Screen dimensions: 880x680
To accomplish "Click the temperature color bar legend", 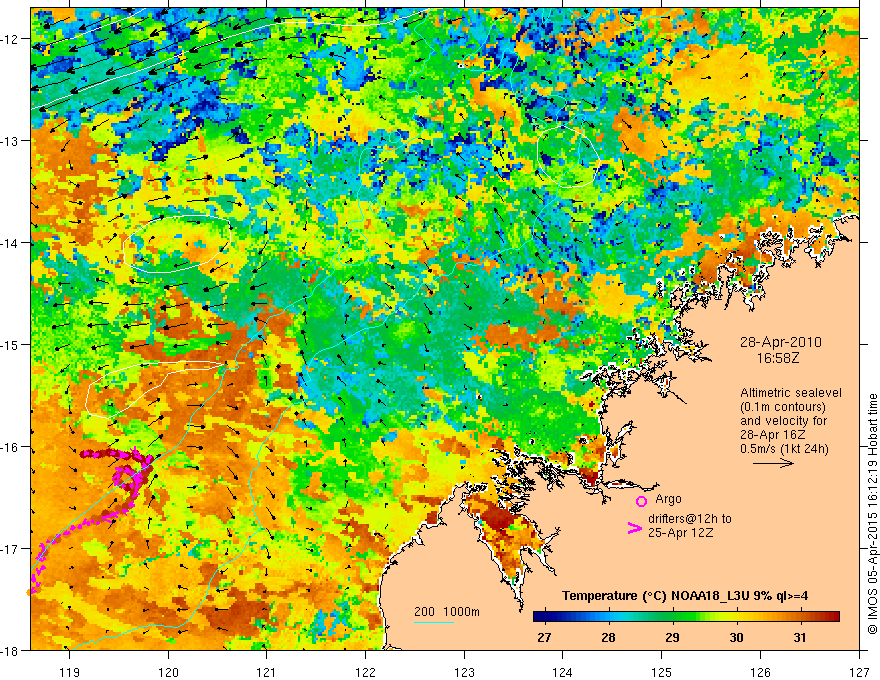I will 686,617.
